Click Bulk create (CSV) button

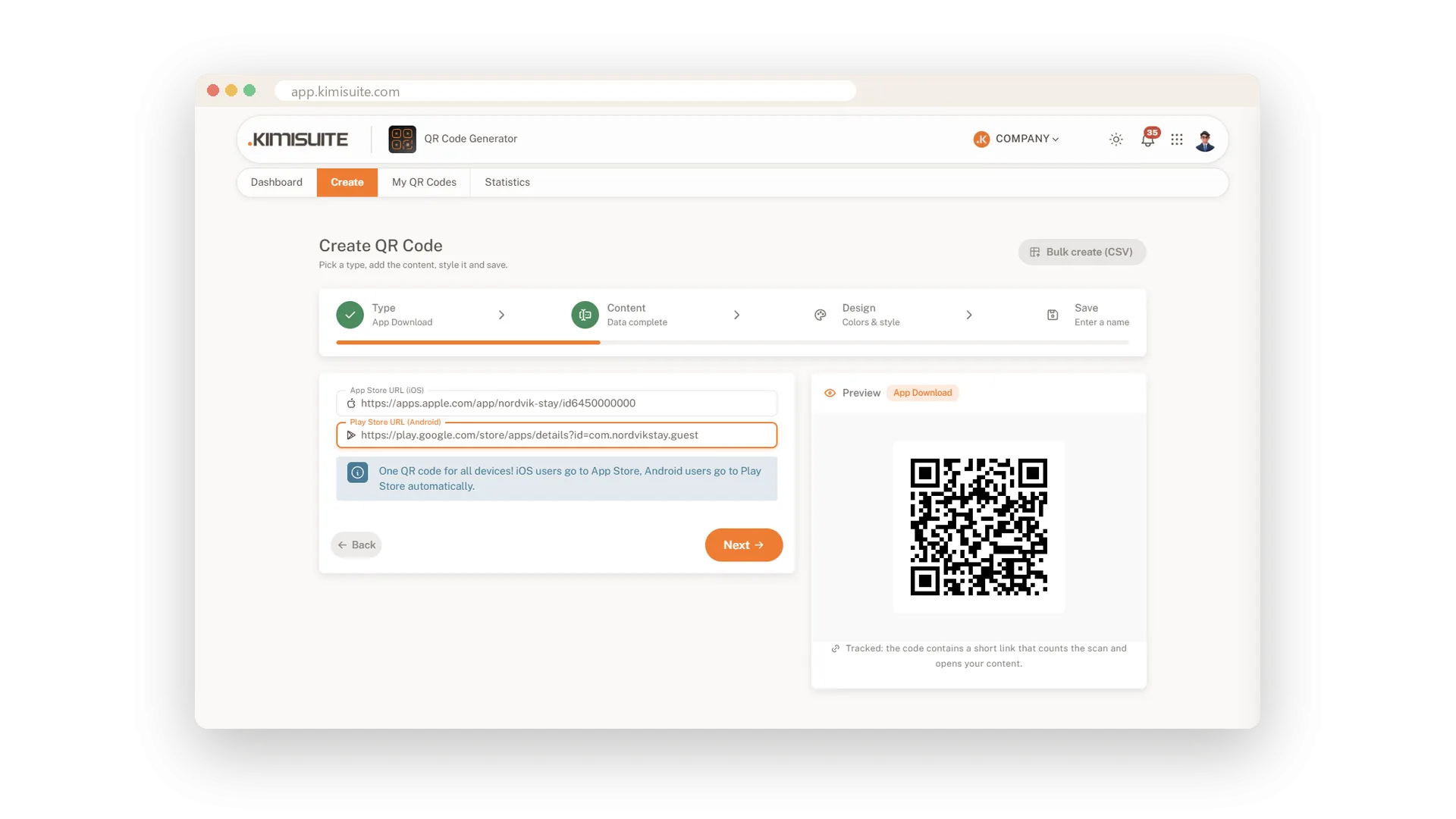coord(1082,253)
